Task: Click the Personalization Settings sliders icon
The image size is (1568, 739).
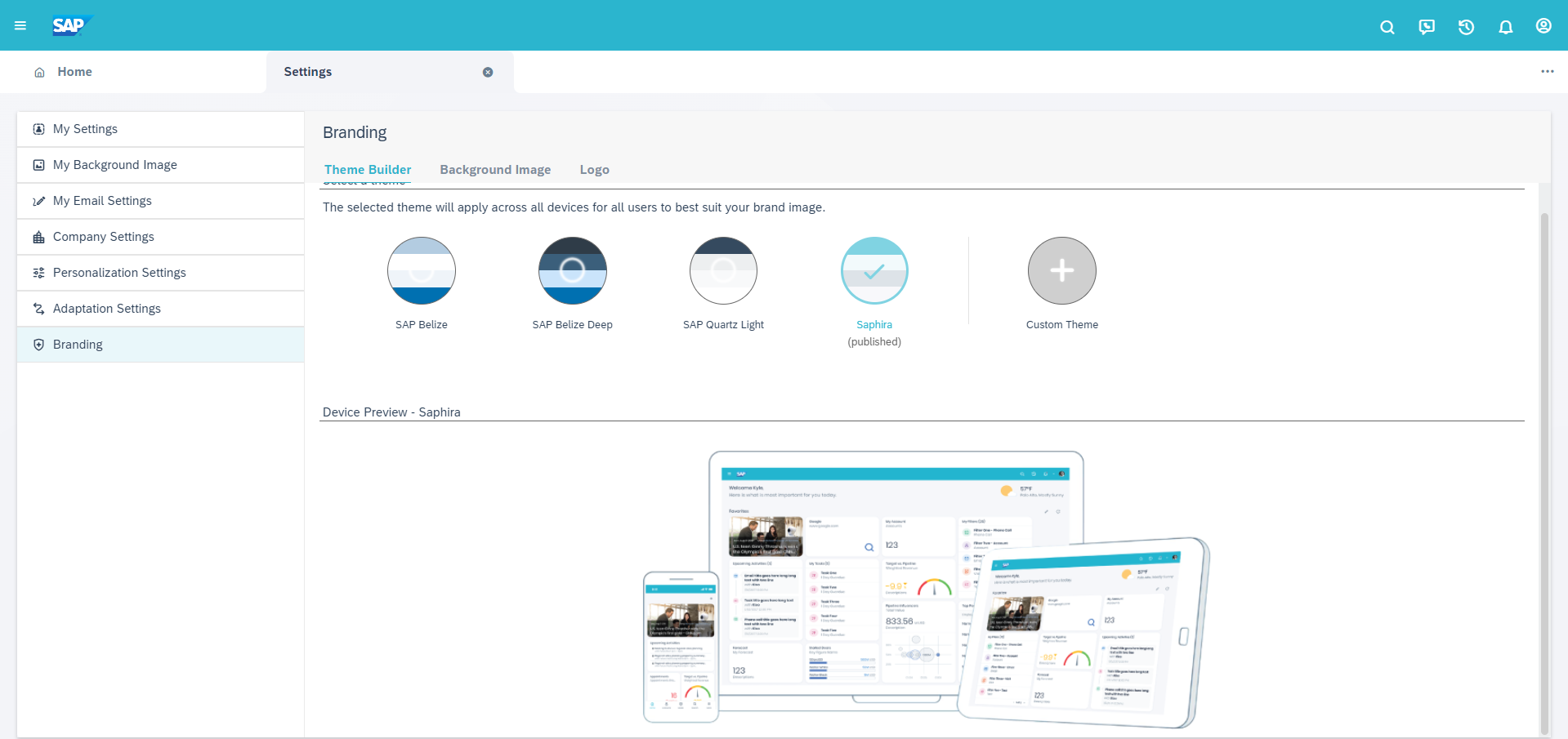Action: 38,273
